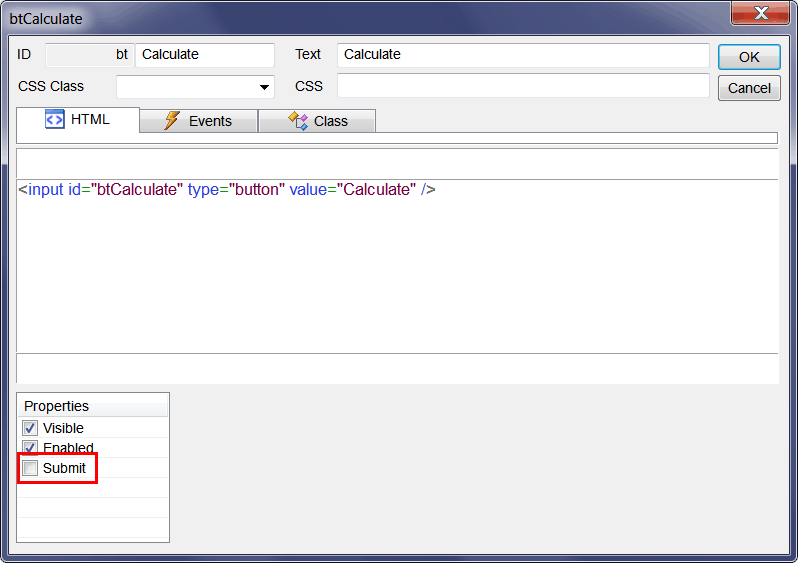Screen dimensions: 798x563
Task: Click the input tag code line
Action: click(227, 190)
